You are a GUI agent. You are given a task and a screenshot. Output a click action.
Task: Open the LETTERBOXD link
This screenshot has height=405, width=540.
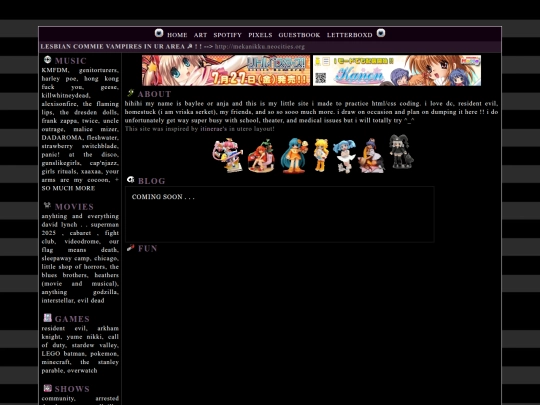350,35
